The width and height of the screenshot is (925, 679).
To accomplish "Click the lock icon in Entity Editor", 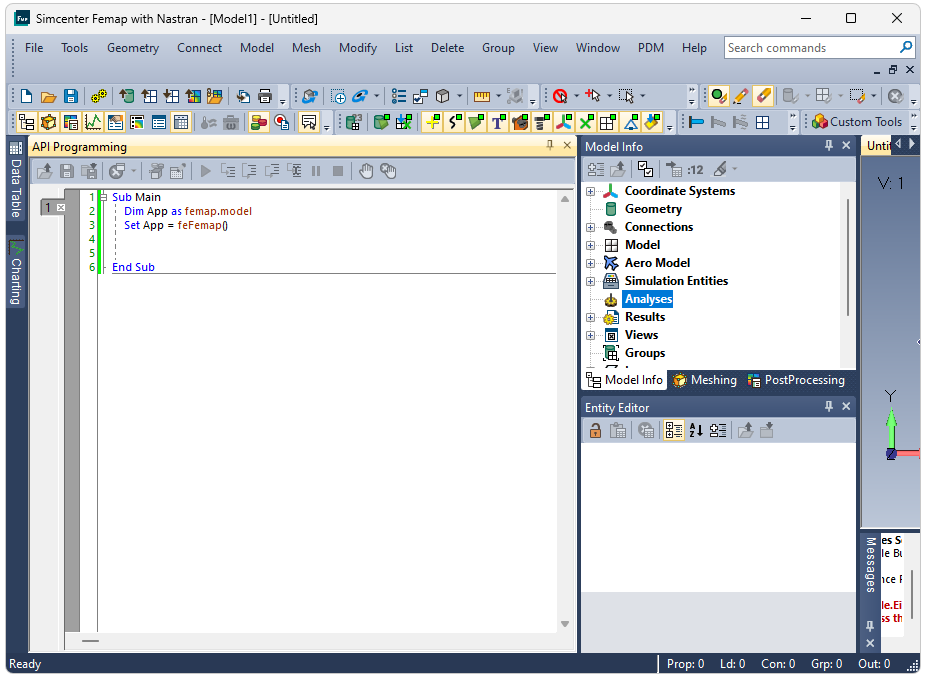I will [595, 431].
